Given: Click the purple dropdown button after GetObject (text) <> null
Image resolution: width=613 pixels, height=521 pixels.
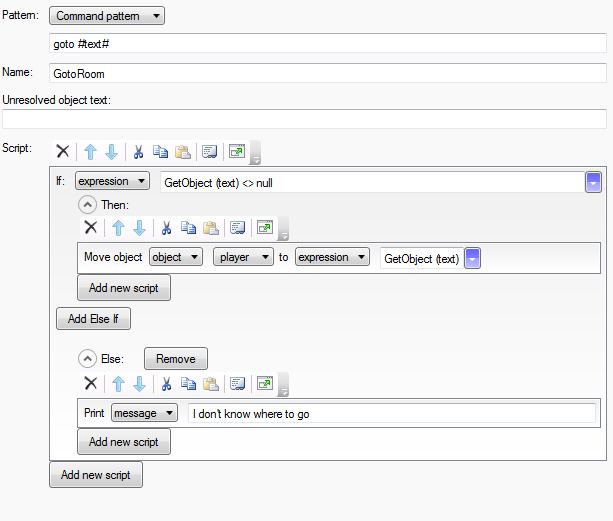Looking at the screenshot, I should [x=593, y=182].
